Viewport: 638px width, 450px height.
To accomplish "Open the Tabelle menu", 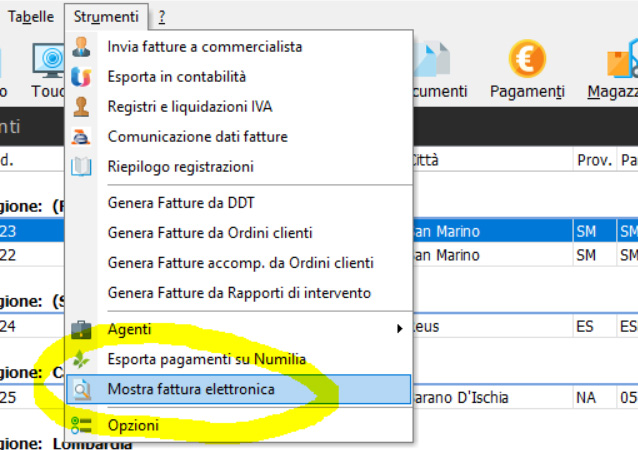I will pos(31,17).
